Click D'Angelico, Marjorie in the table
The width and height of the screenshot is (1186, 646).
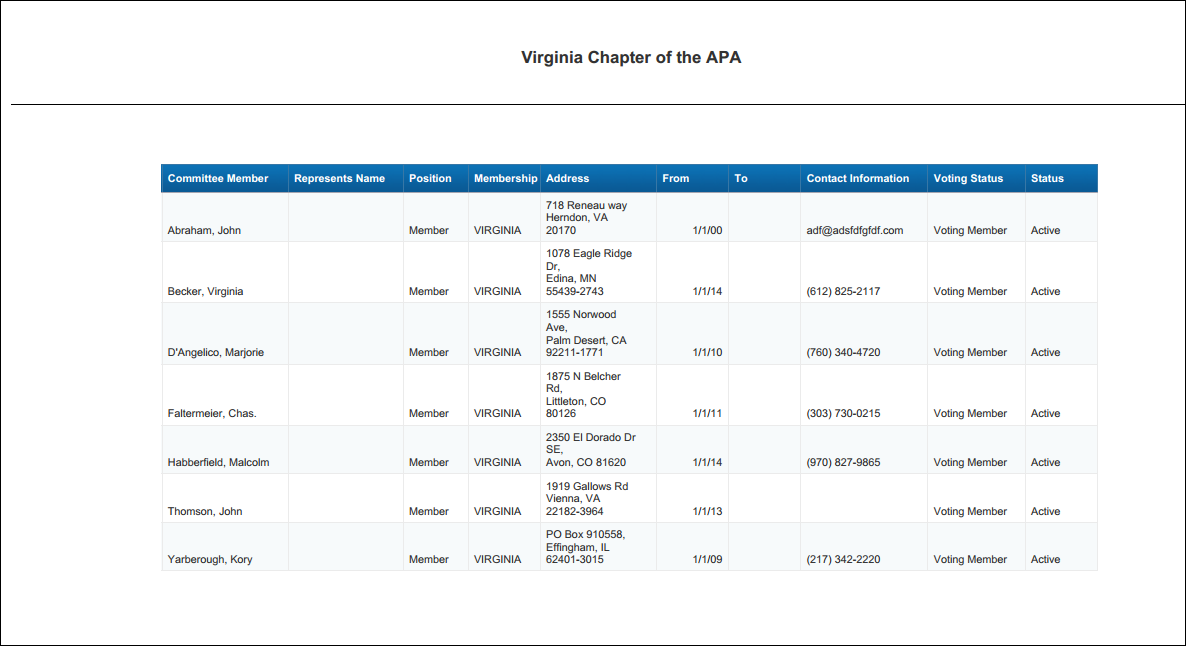tap(216, 353)
